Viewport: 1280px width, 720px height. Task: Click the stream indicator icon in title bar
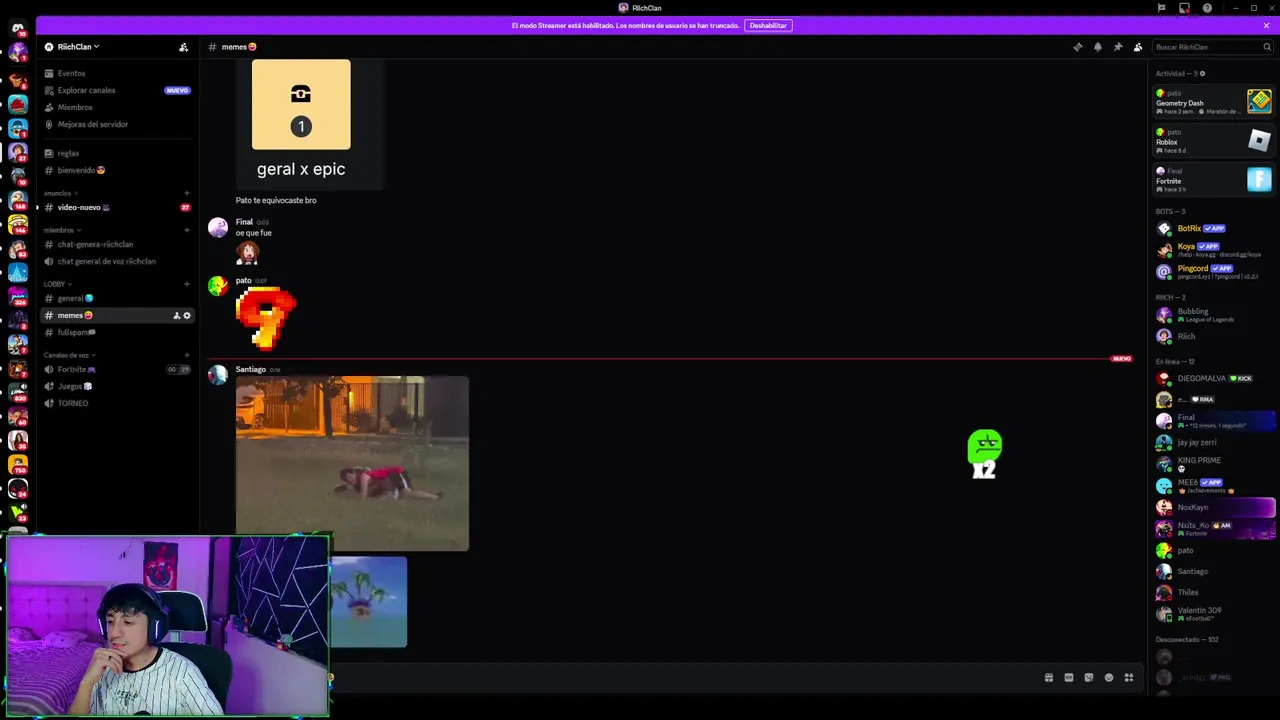[1184, 8]
